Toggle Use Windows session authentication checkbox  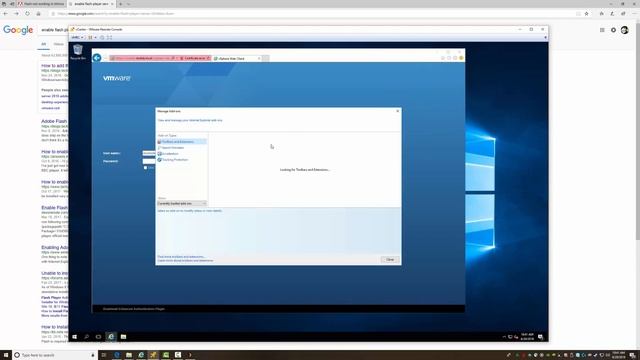(x=145, y=168)
